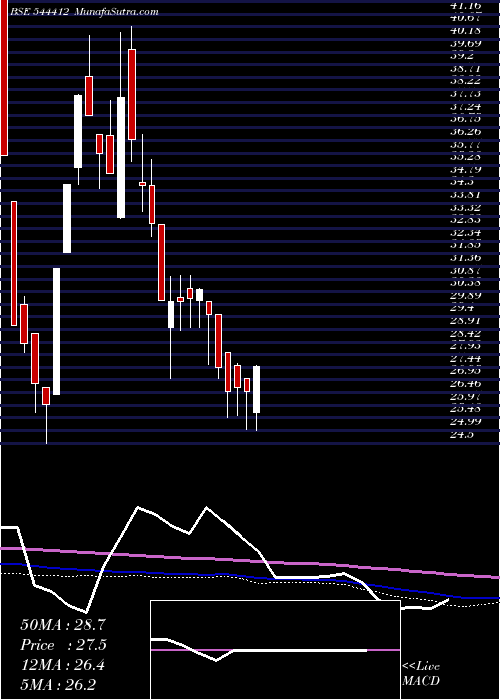Click the 36.26 price axis label
The image size is (500, 700).
pos(465,131)
